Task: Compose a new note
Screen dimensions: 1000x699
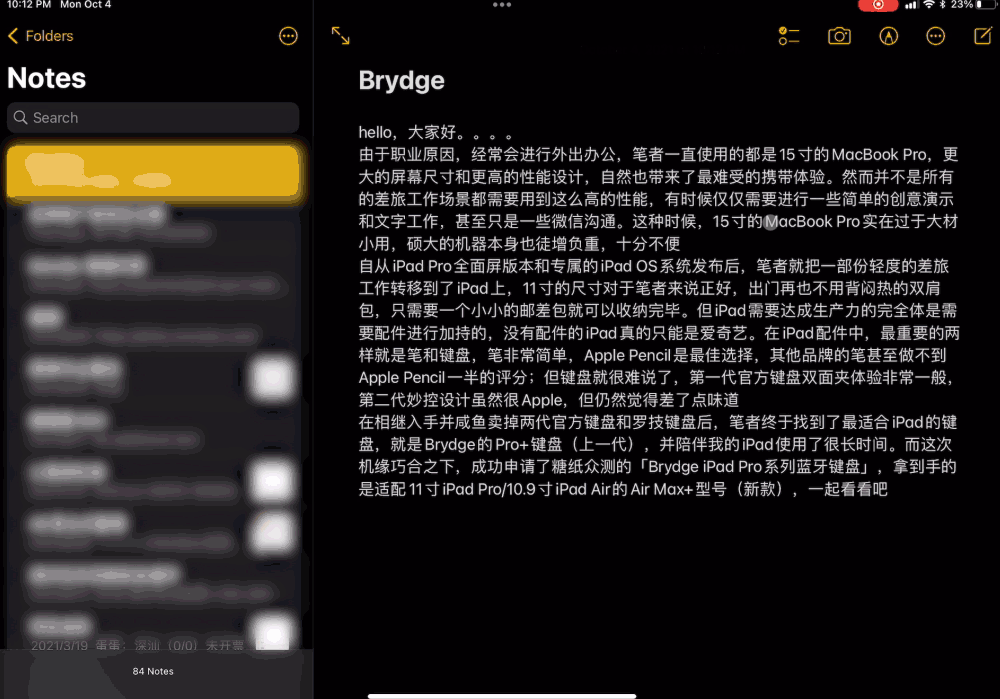Action: click(983, 36)
